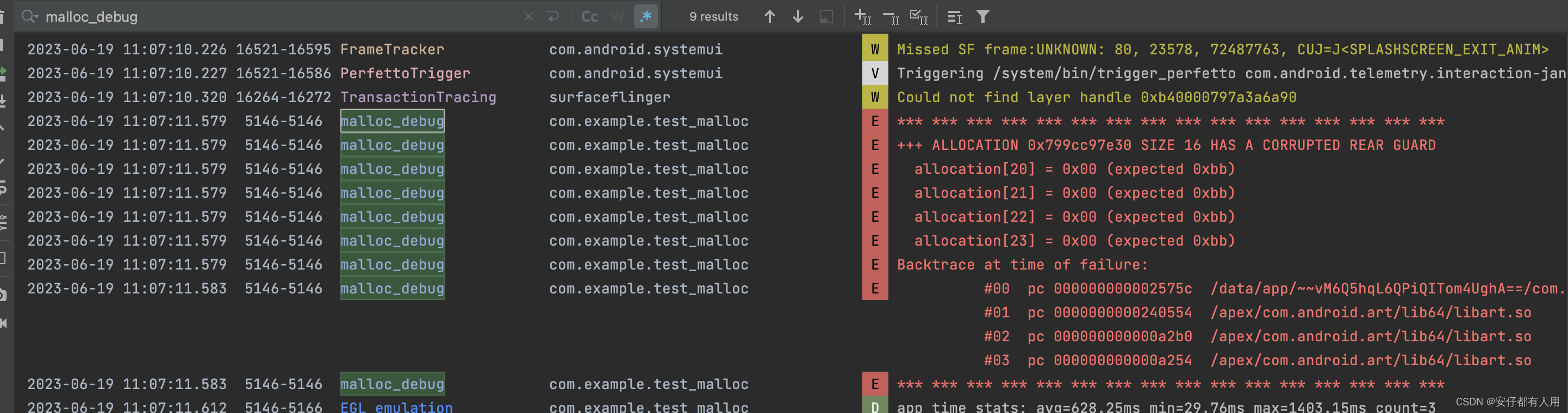Open the filter search results funnel icon

coord(982,16)
